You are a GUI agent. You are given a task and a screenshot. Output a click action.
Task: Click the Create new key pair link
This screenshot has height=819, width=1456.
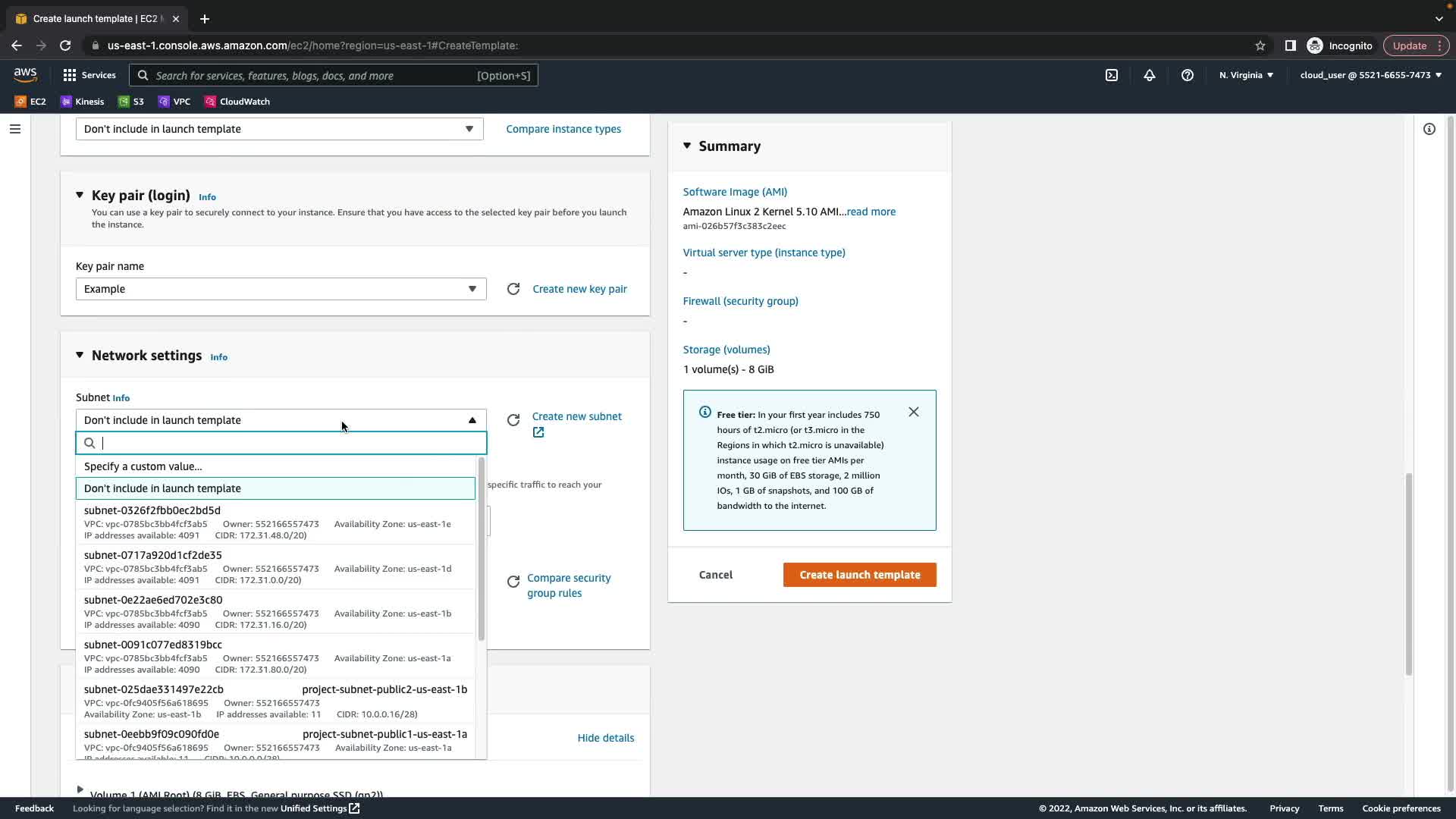point(579,289)
